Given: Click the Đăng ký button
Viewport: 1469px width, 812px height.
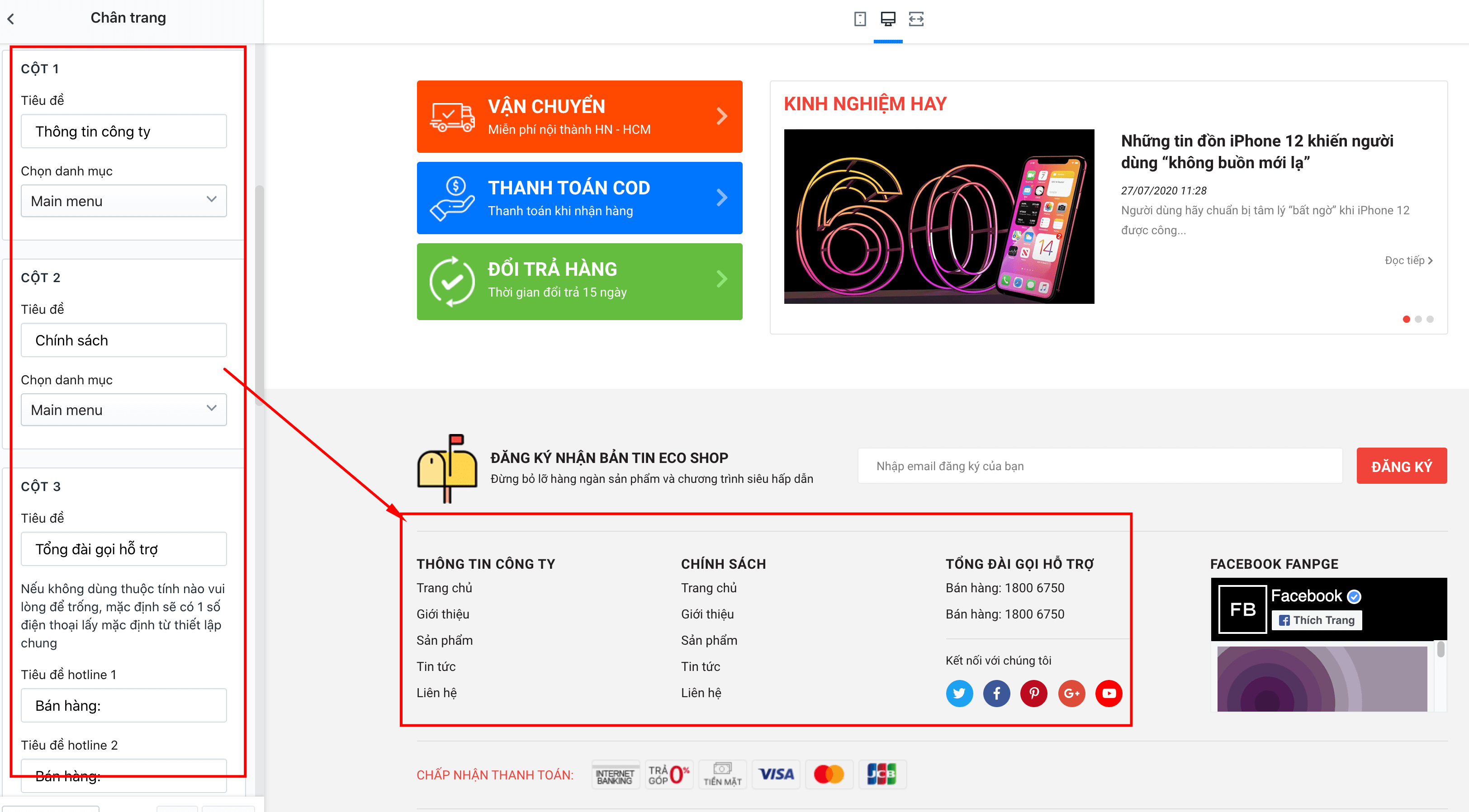Looking at the screenshot, I should tap(1401, 467).
